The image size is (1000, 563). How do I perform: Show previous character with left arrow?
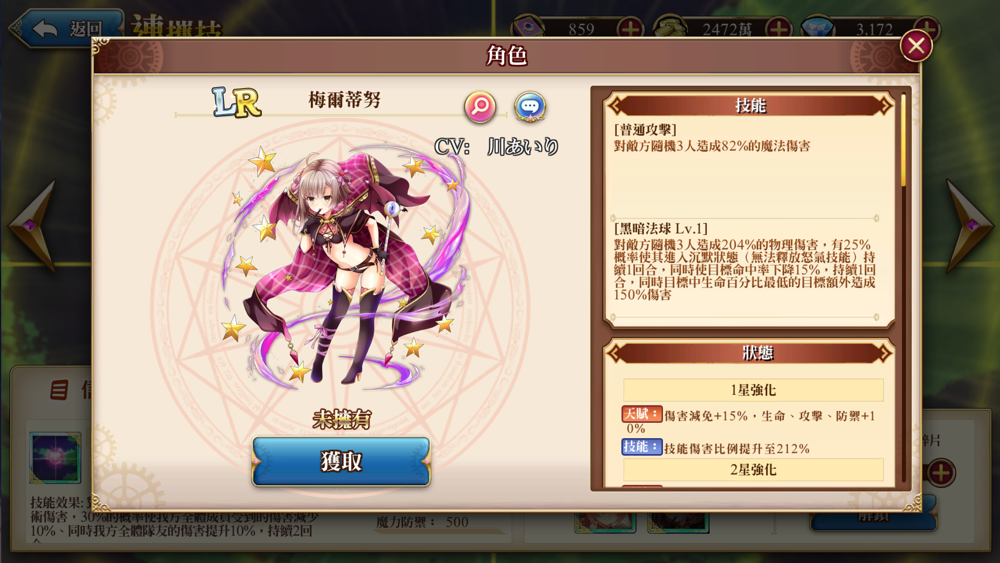[33, 226]
